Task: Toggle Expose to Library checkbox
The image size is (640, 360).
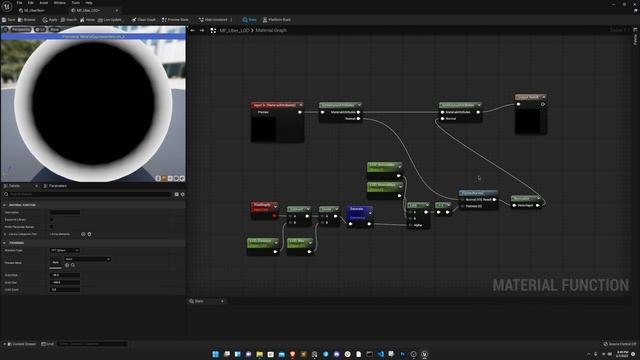Action: tap(51, 220)
